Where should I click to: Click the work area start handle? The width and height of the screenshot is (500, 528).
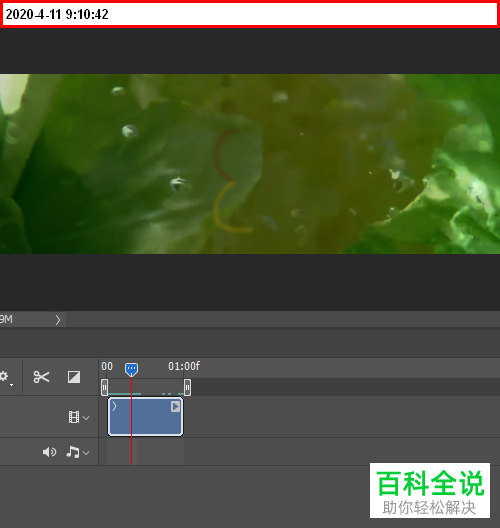[x=104, y=387]
